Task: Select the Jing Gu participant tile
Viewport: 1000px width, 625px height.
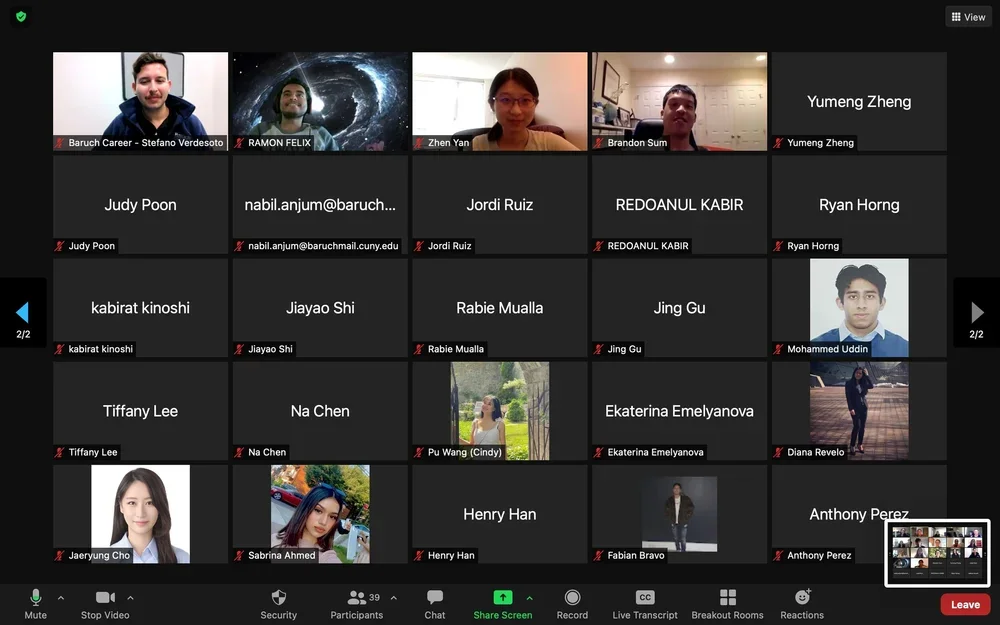Action: click(679, 308)
